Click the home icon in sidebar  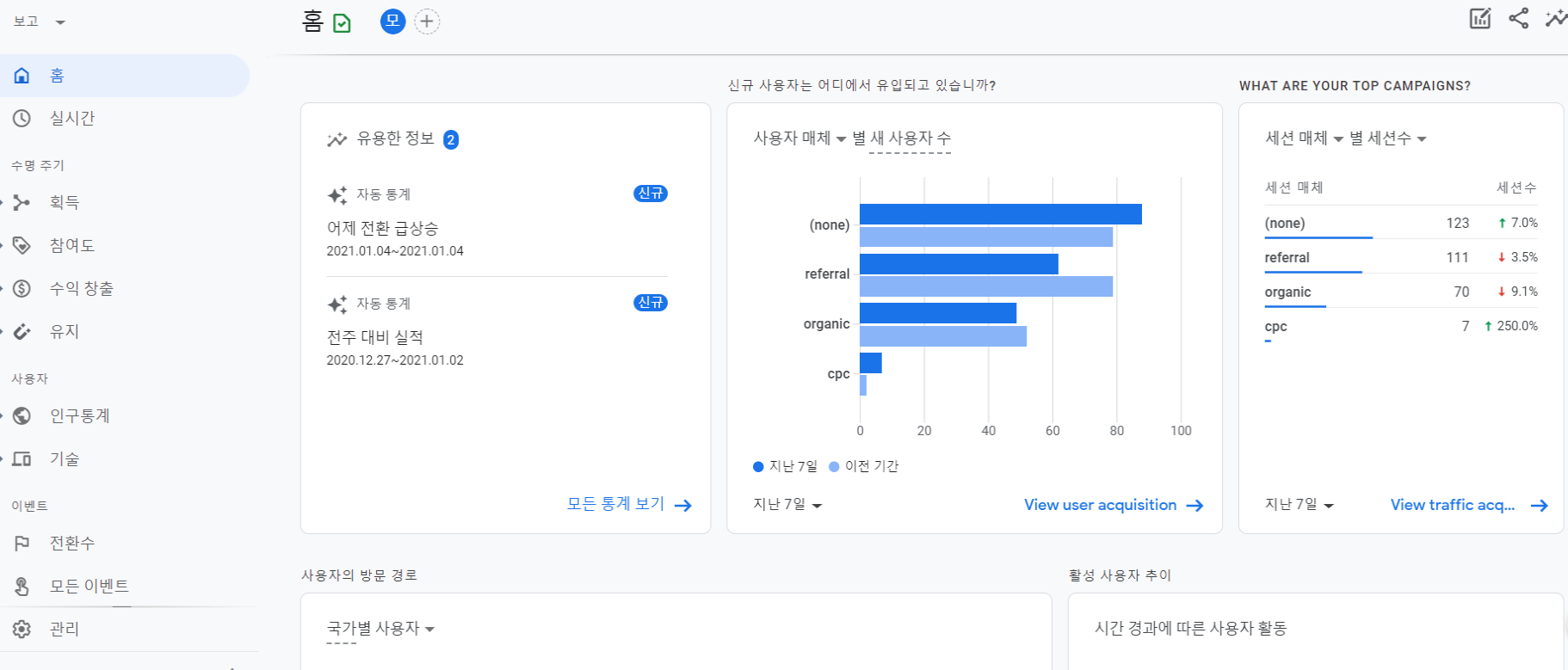coord(22,76)
